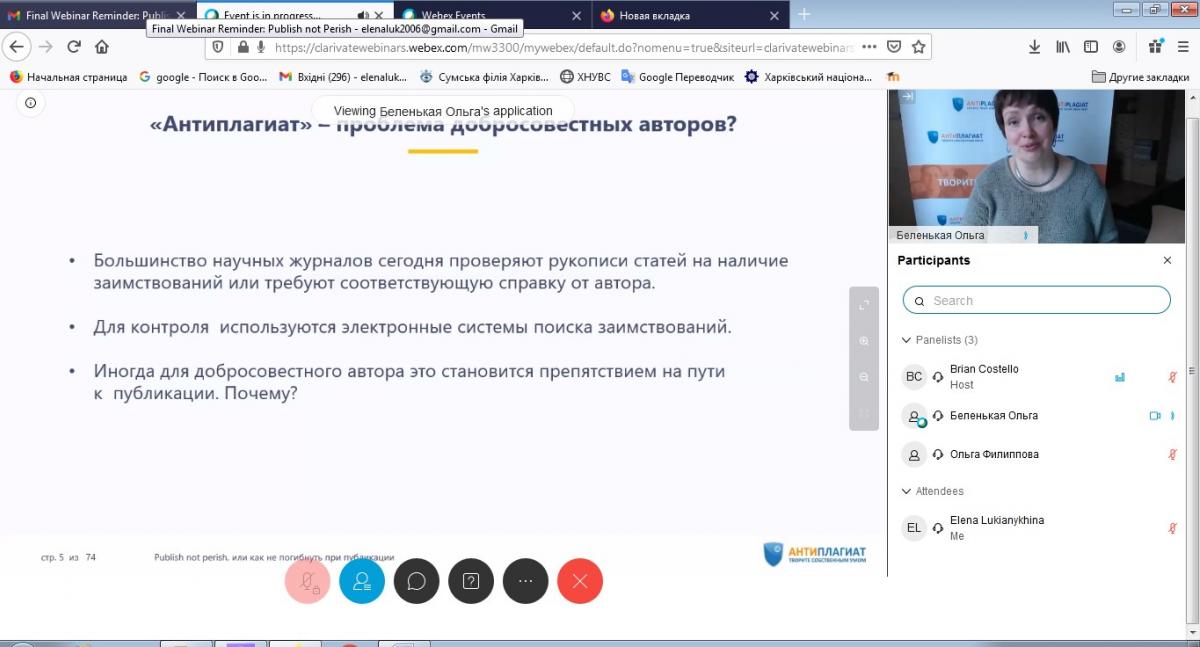
Task: Open the chat panel button
Action: (416, 581)
